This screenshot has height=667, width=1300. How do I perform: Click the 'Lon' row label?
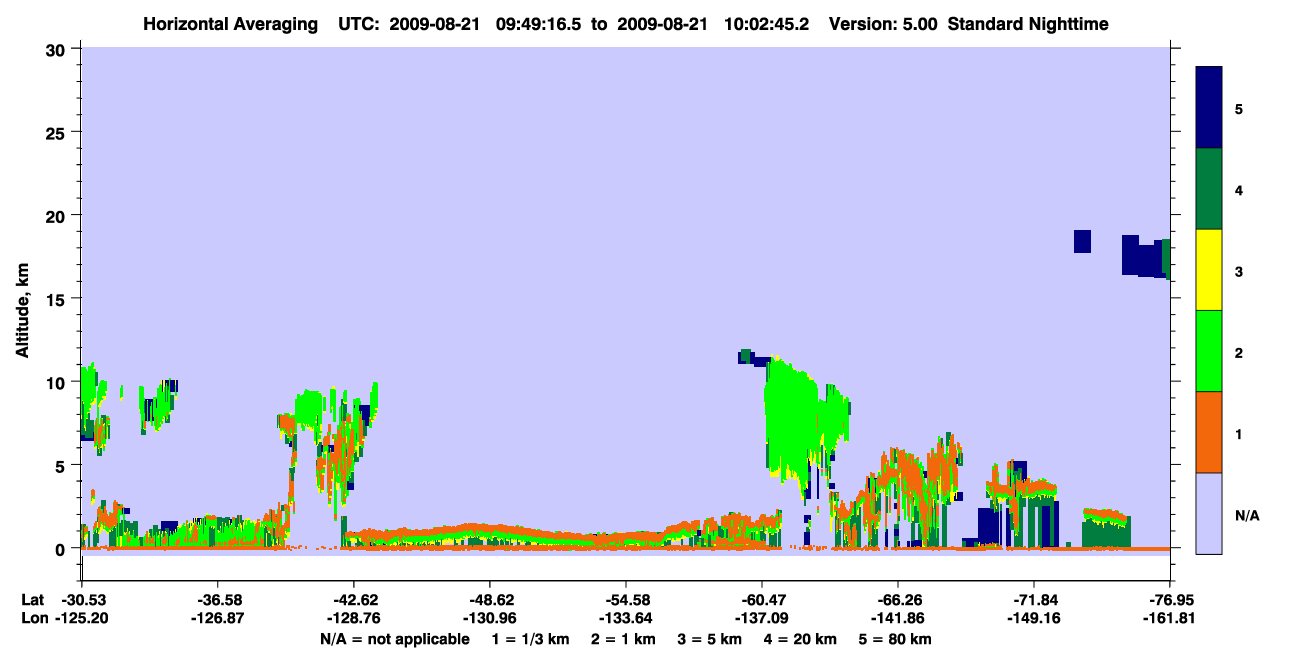pos(34,619)
